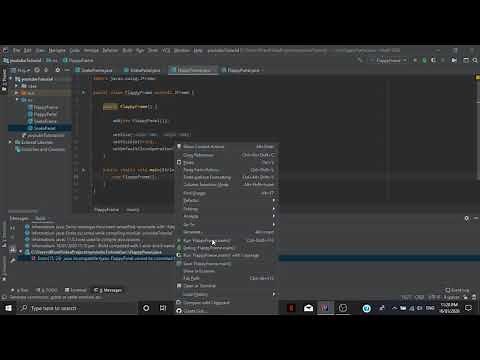480x360 pixels.
Task: Select SnakeFrame in project tree
Action: click(42, 121)
